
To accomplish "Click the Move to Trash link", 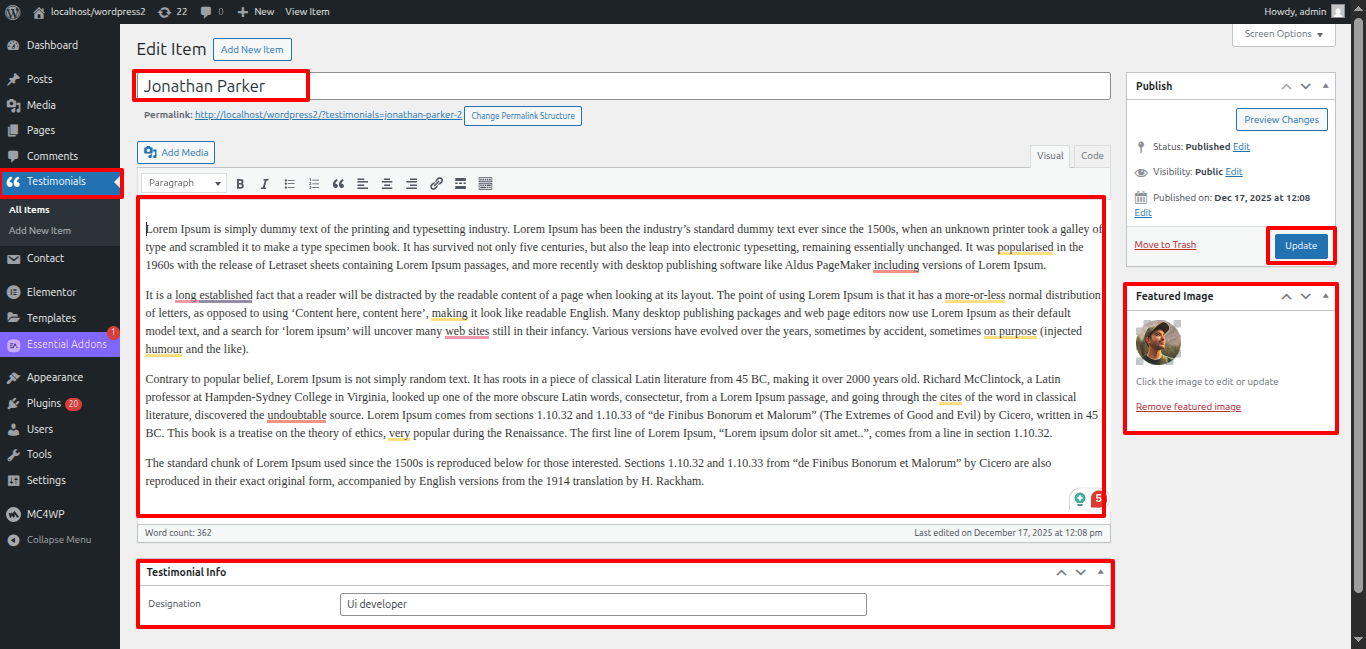I will 1164,245.
